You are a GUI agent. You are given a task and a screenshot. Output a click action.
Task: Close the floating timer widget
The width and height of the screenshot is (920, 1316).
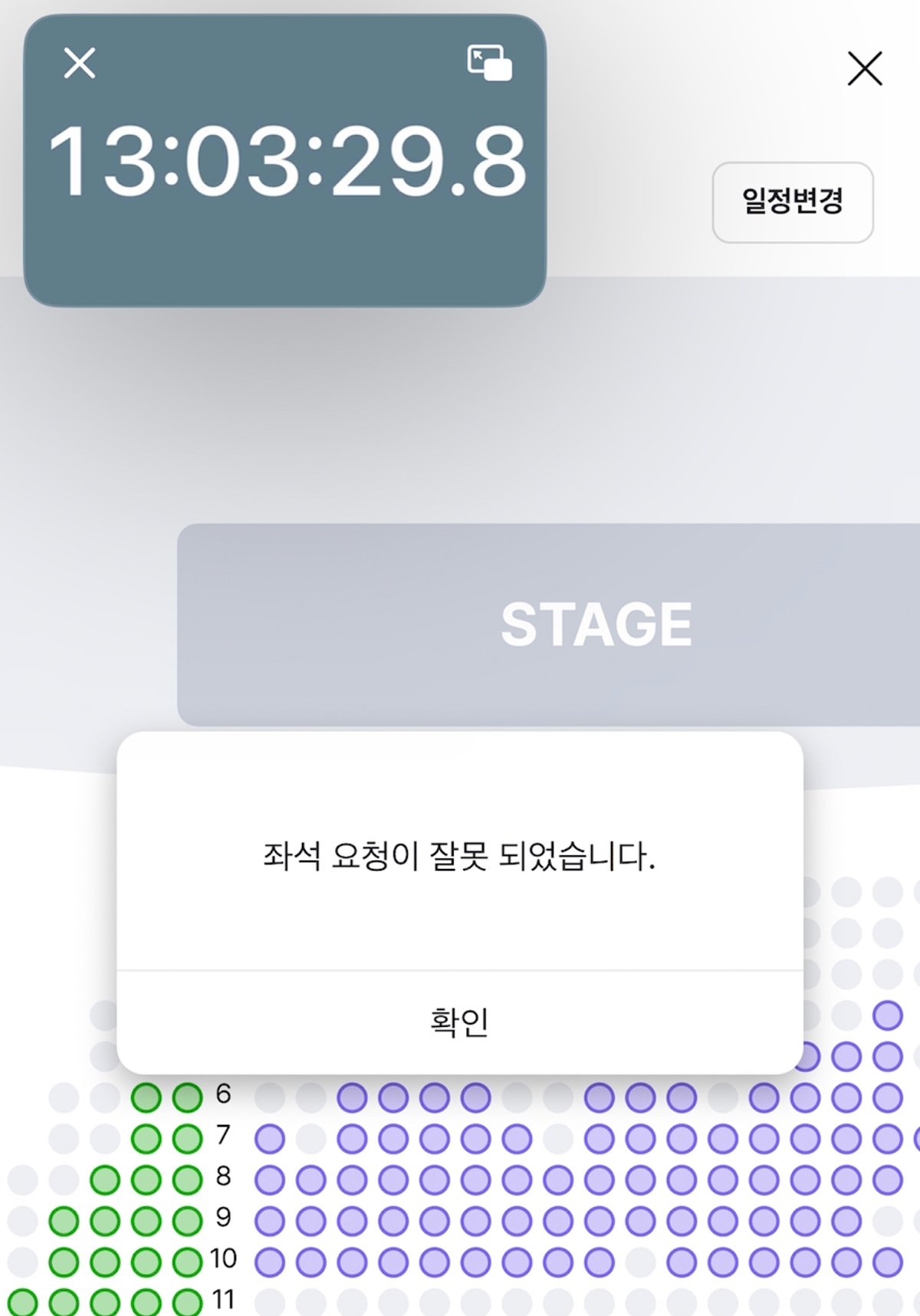pyautogui.click(x=80, y=63)
